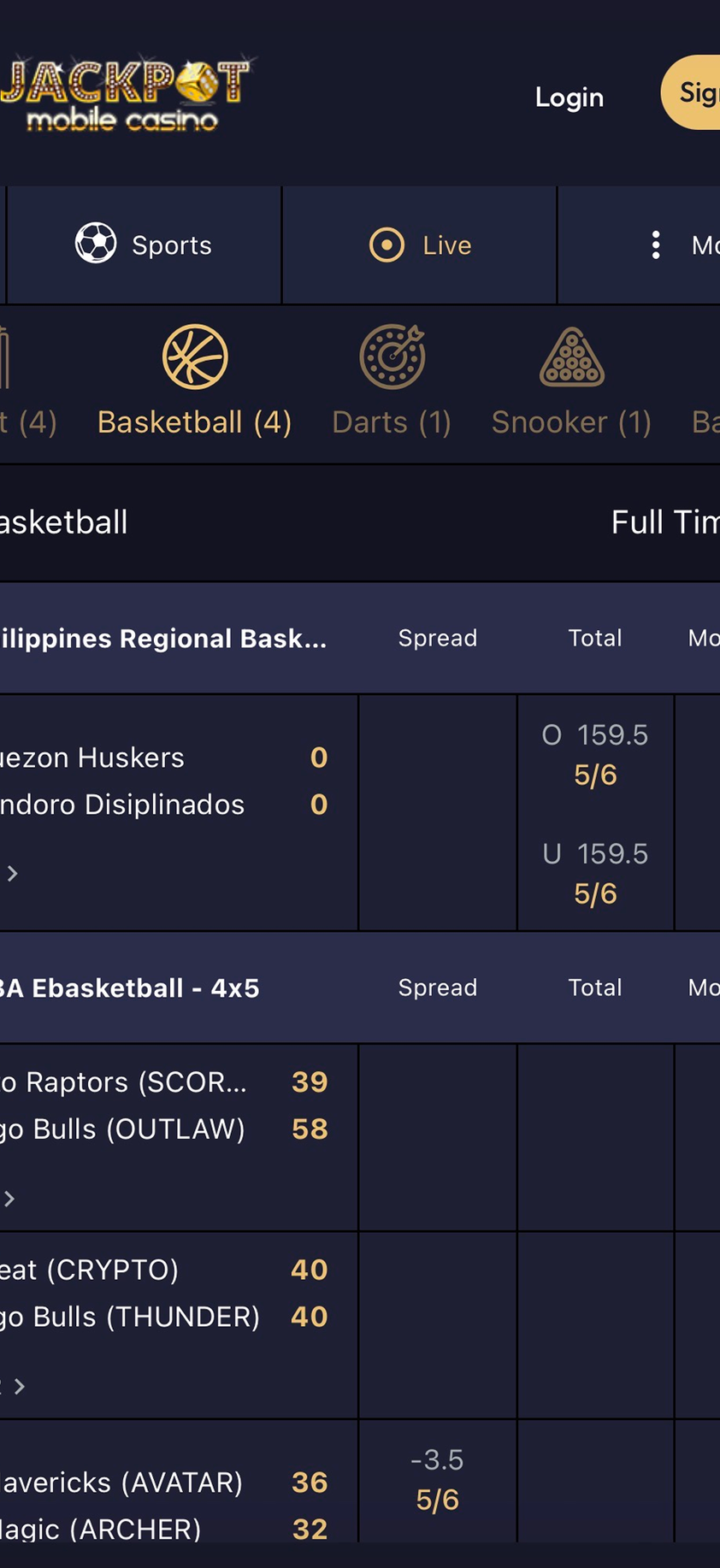Image resolution: width=720 pixels, height=1568 pixels.
Task: Click the soccer ball Sports icon
Action: pyautogui.click(x=96, y=244)
